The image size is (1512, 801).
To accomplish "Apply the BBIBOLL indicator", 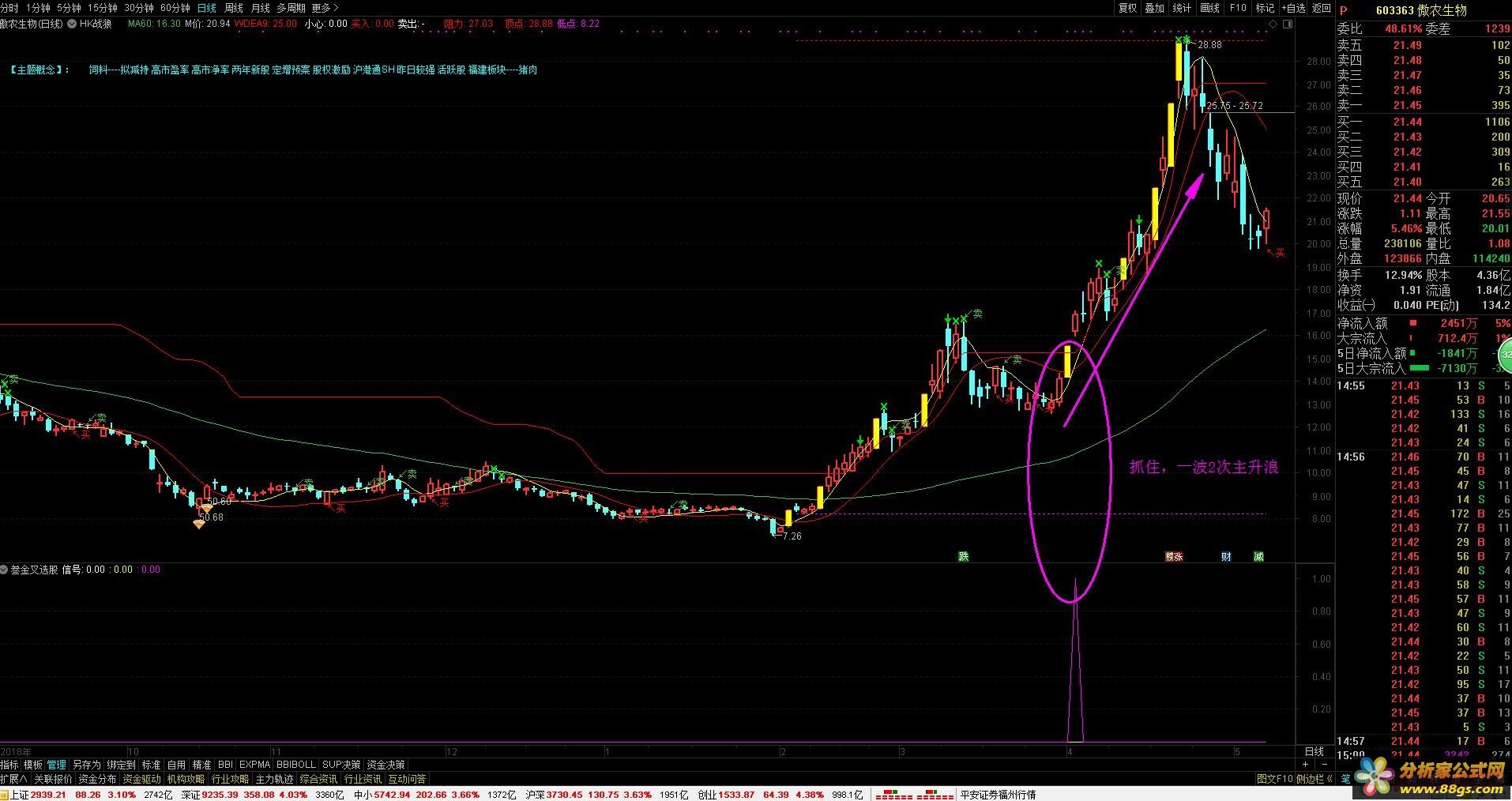I will [296, 765].
